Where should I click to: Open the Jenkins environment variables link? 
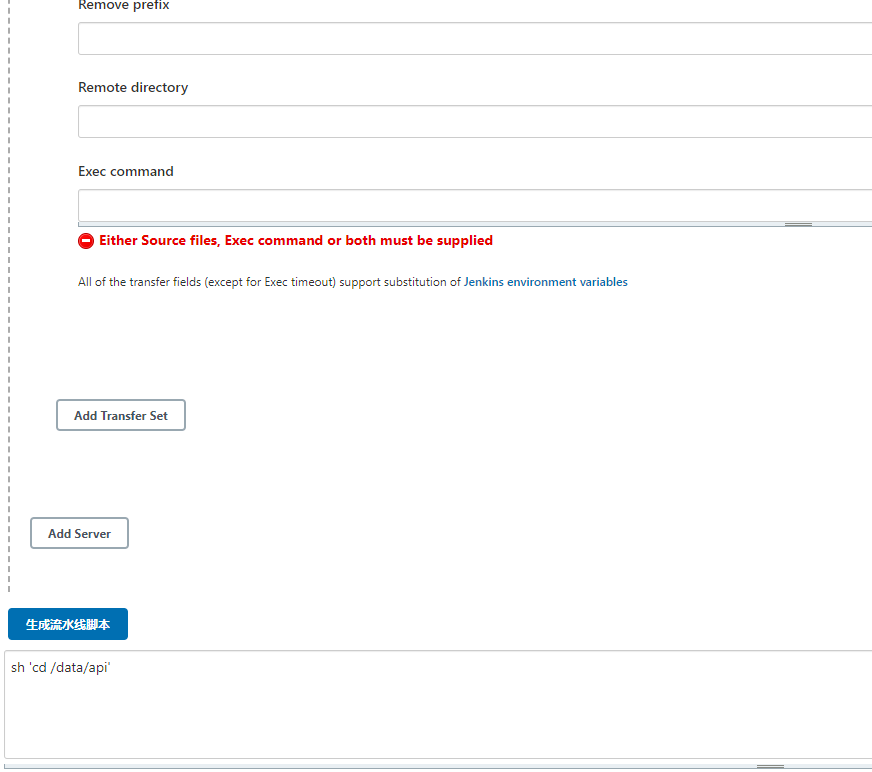click(545, 282)
